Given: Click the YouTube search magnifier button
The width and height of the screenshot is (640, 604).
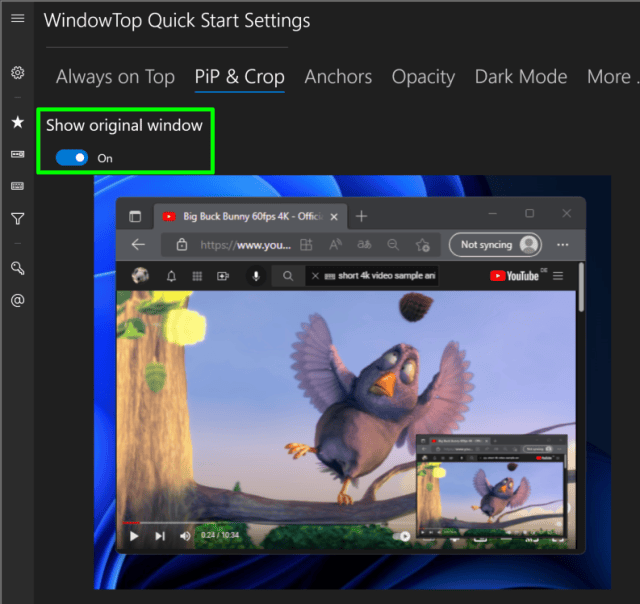Looking at the screenshot, I should point(288,276).
